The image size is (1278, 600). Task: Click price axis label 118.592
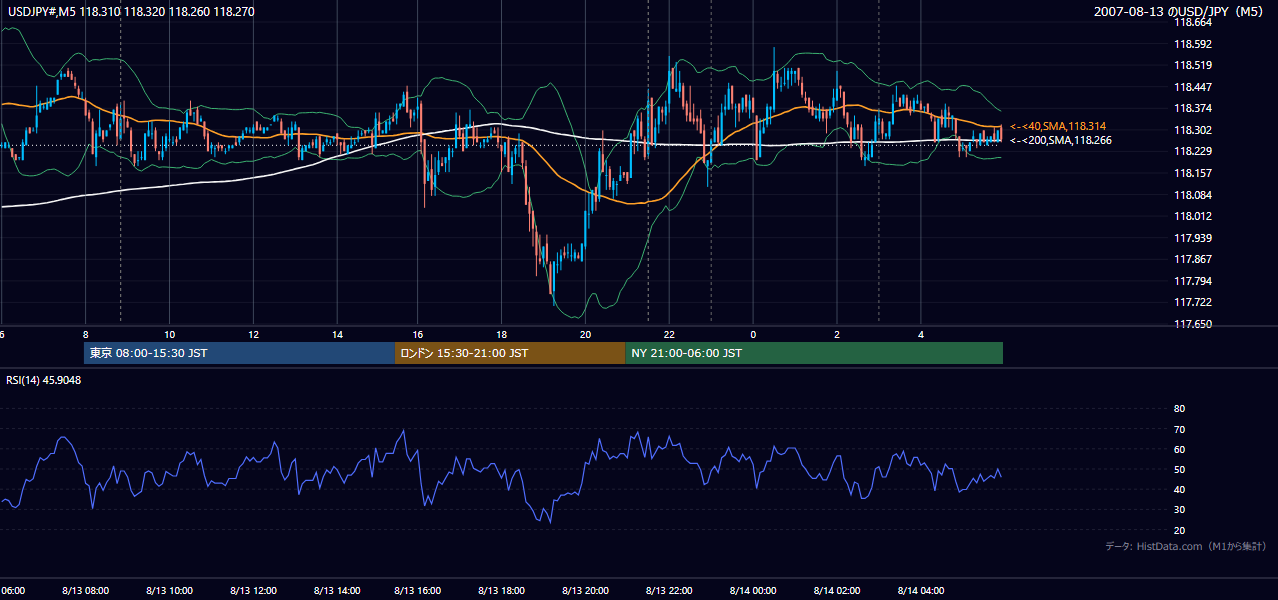point(1193,44)
